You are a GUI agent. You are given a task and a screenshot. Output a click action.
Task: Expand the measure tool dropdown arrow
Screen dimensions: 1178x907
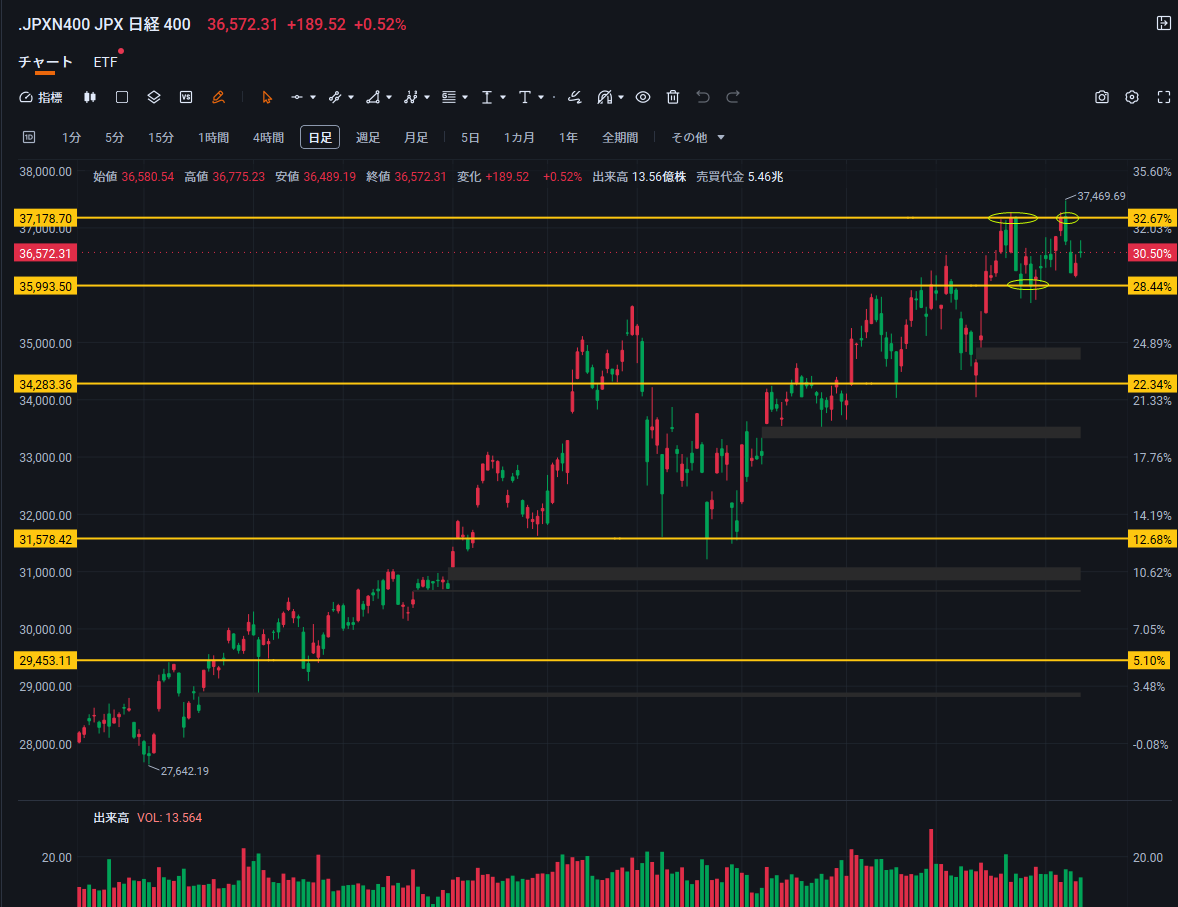[x=503, y=97]
